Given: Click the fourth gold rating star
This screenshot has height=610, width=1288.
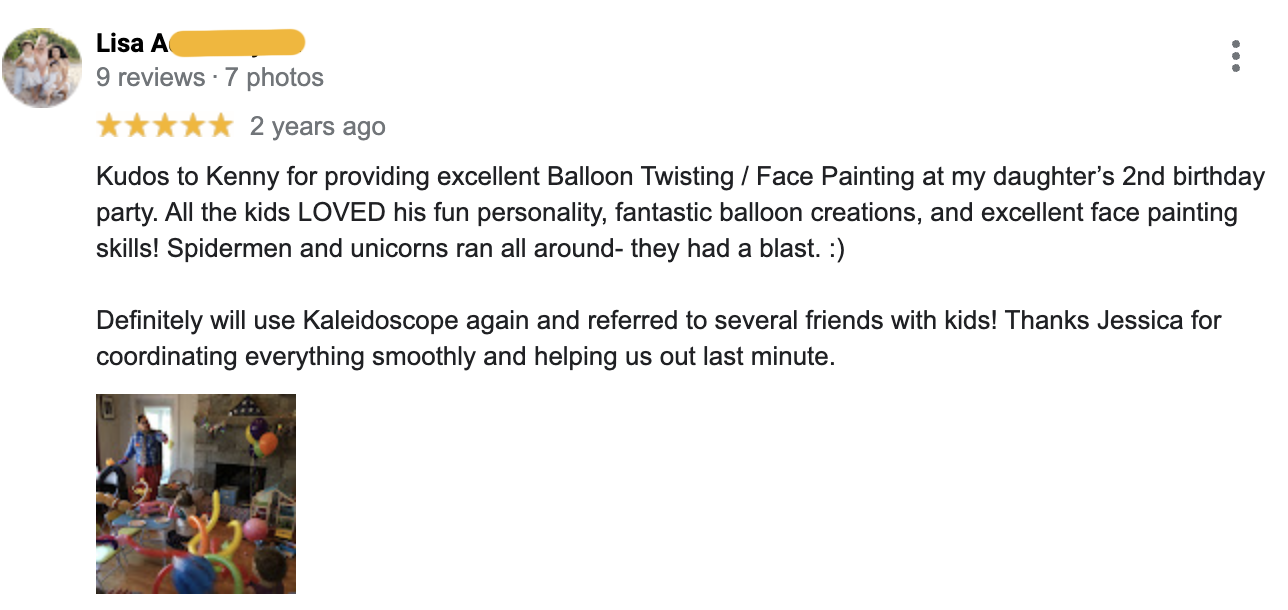Looking at the screenshot, I should (192, 126).
